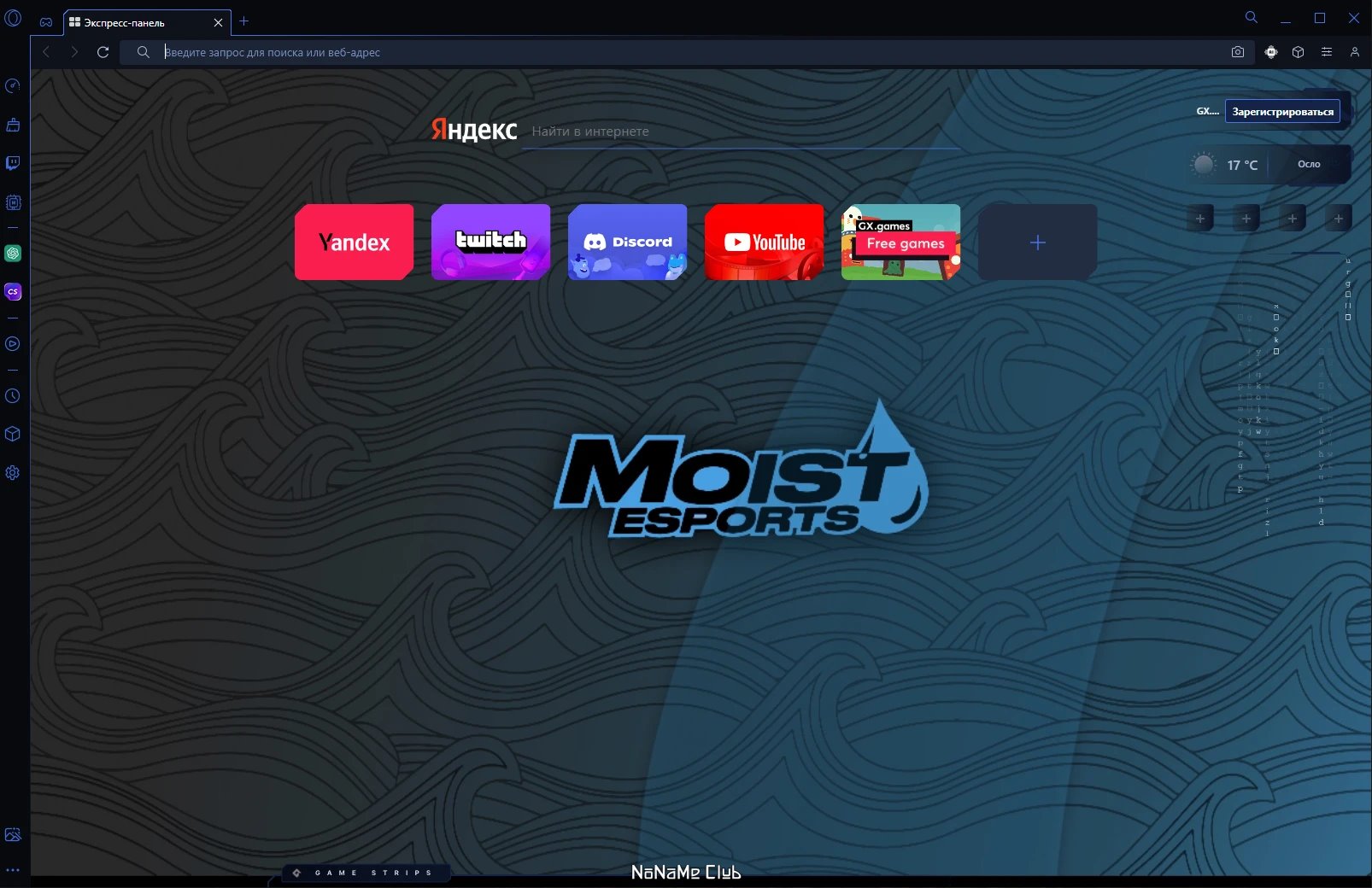
Task: Click the extension icon beside the snapshot camera
Action: pyautogui.click(x=1271, y=52)
